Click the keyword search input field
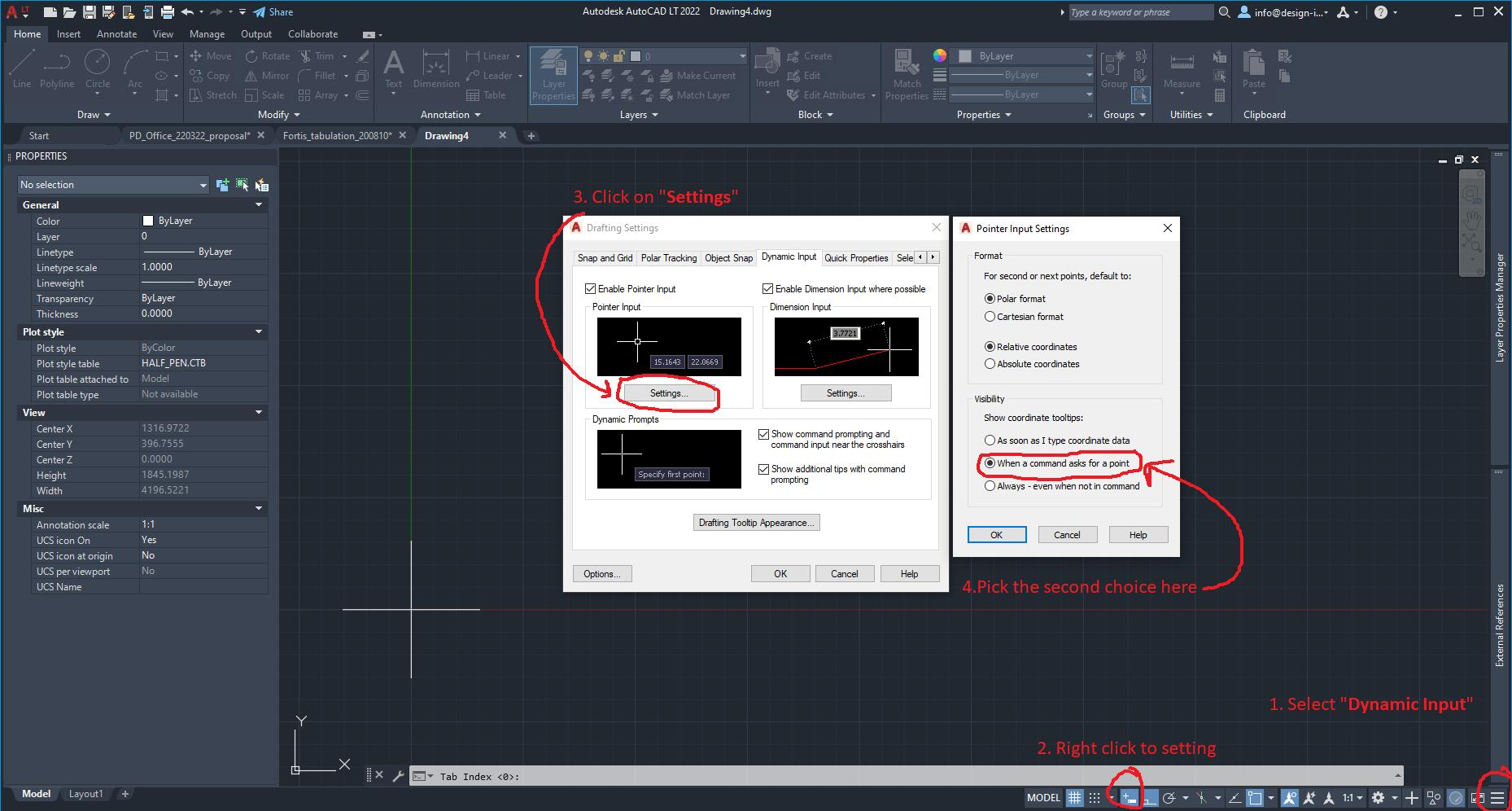The height and width of the screenshot is (811, 1512). coord(1140,12)
